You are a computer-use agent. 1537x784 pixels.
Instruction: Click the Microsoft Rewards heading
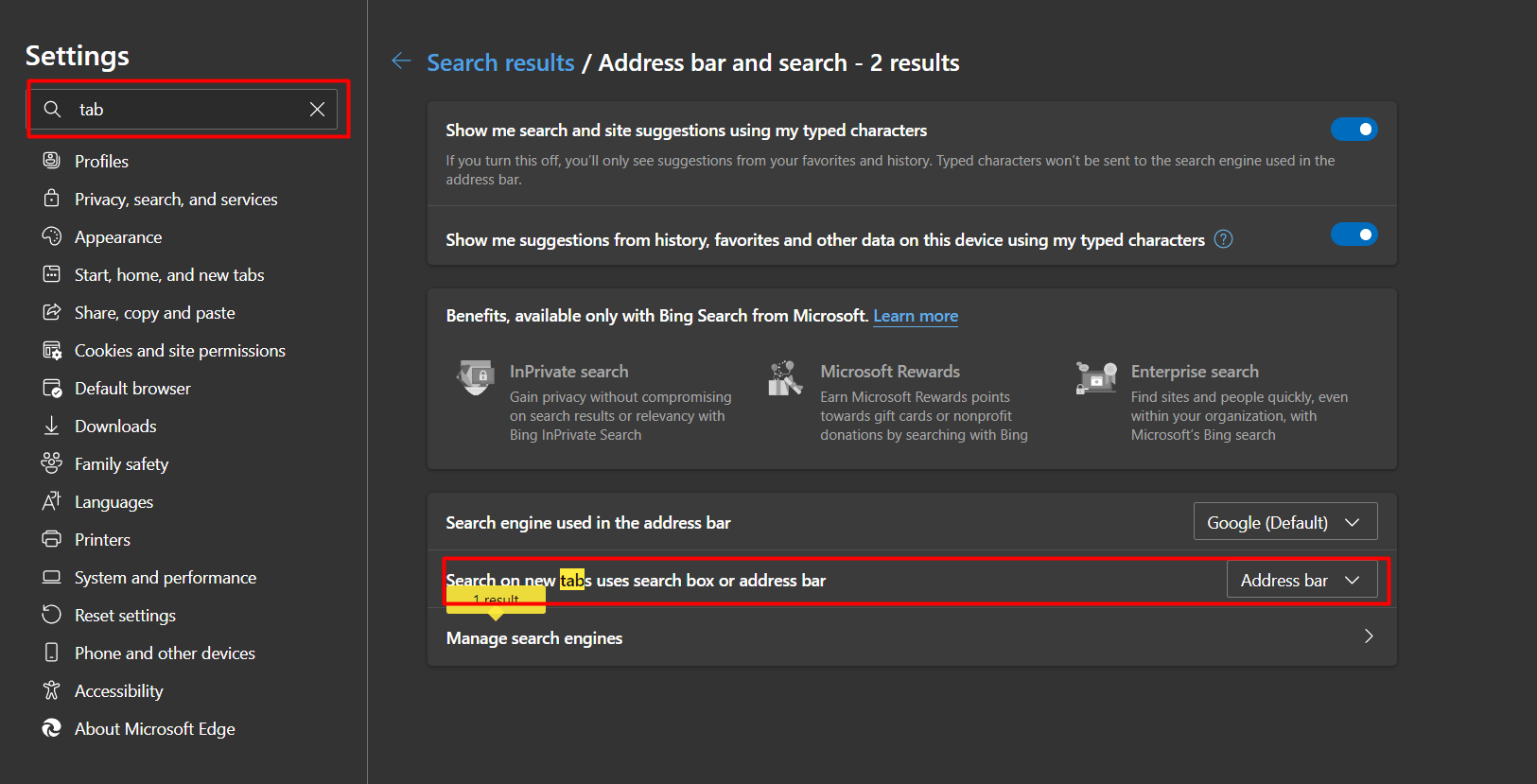pos(890,372)
